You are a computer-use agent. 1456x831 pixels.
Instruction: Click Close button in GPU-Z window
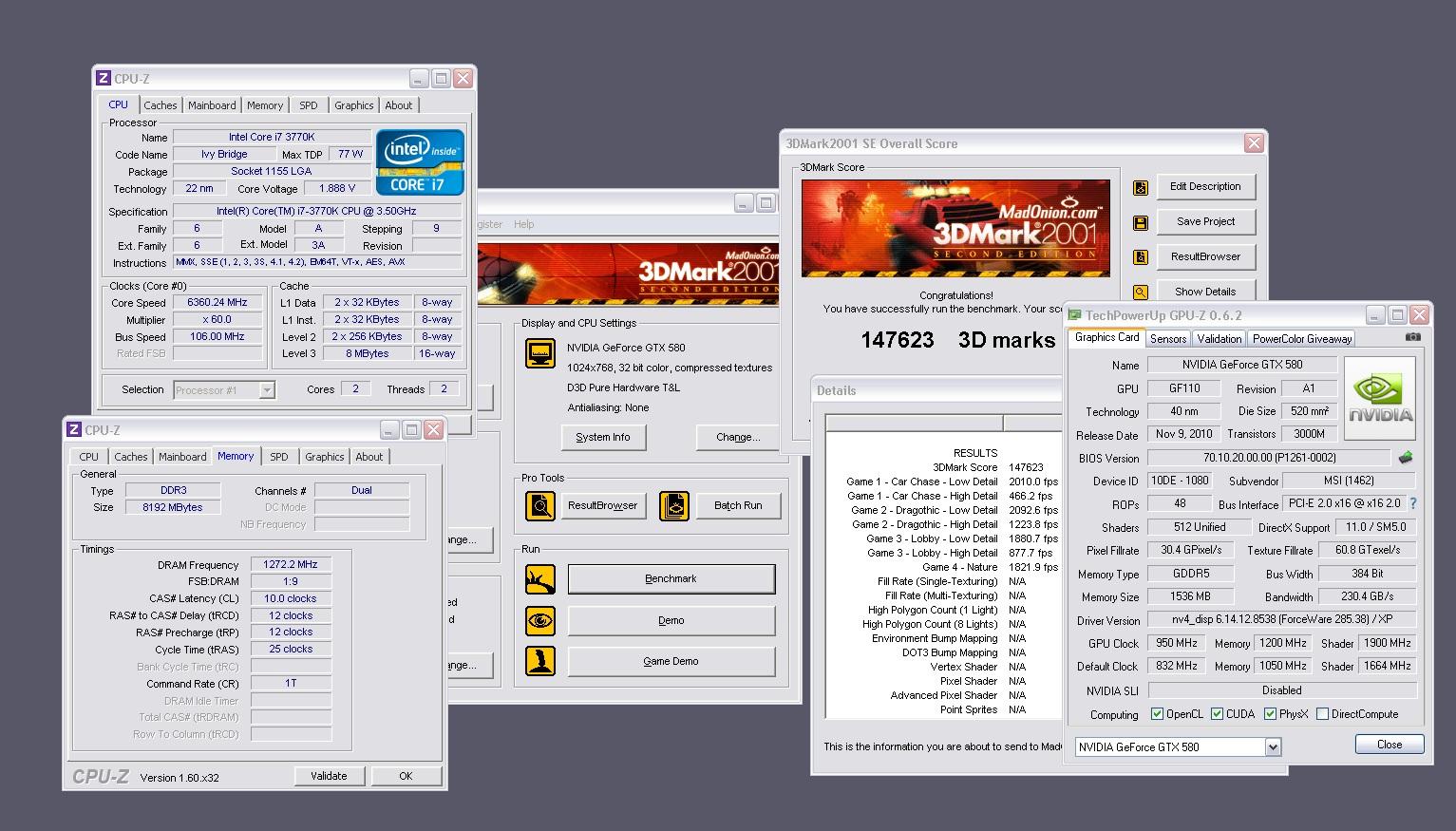point(1390,745)
